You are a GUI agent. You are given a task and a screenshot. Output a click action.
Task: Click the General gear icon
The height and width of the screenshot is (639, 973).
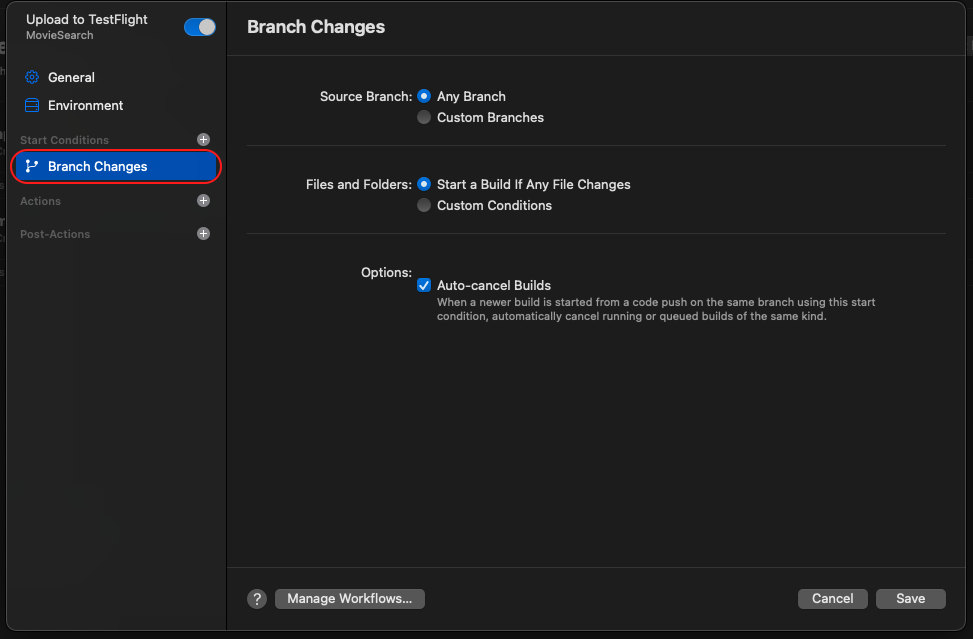pyautogui.click(x=32, y=77)
